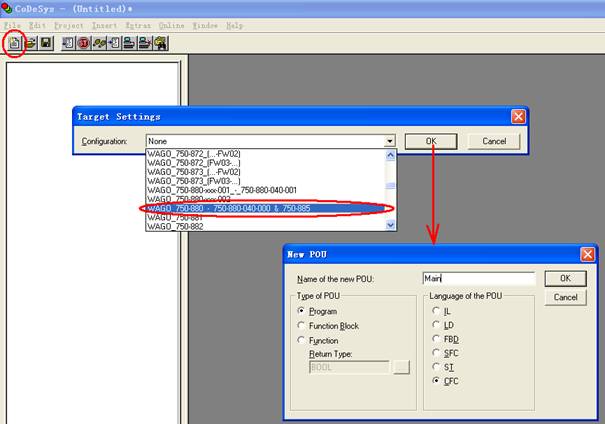The image size is (605, 424).
Task: Click Cancel in New POU dialog
Action: tap(565, 297)
